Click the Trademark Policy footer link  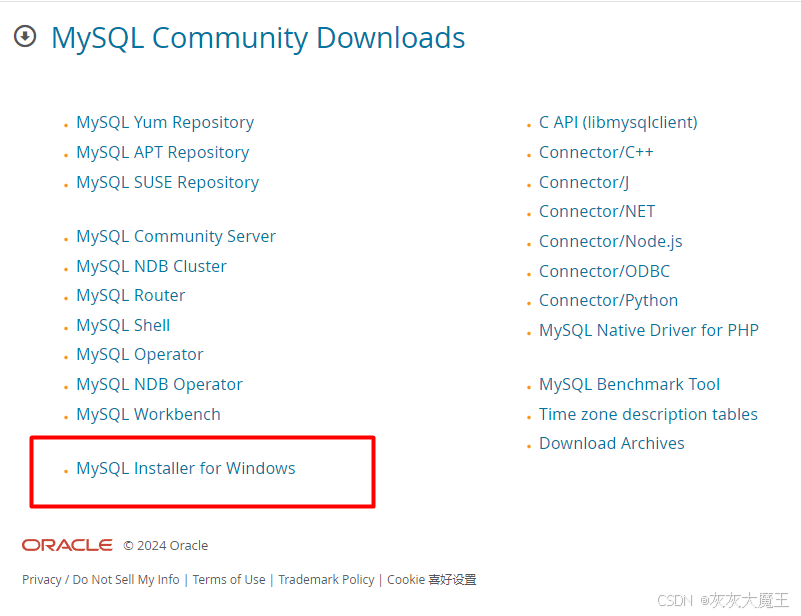(326, 580)
